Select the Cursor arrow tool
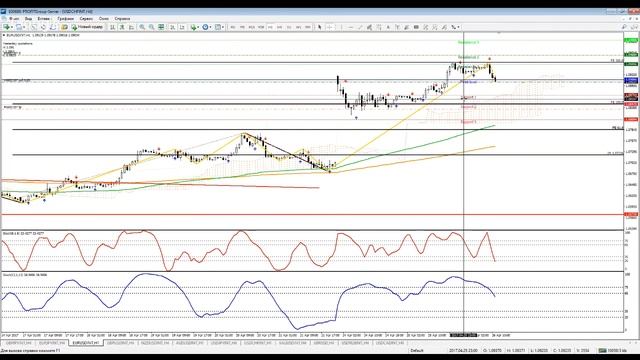The height and width of the screenshot is (360, 640). (x=320, y=27)
